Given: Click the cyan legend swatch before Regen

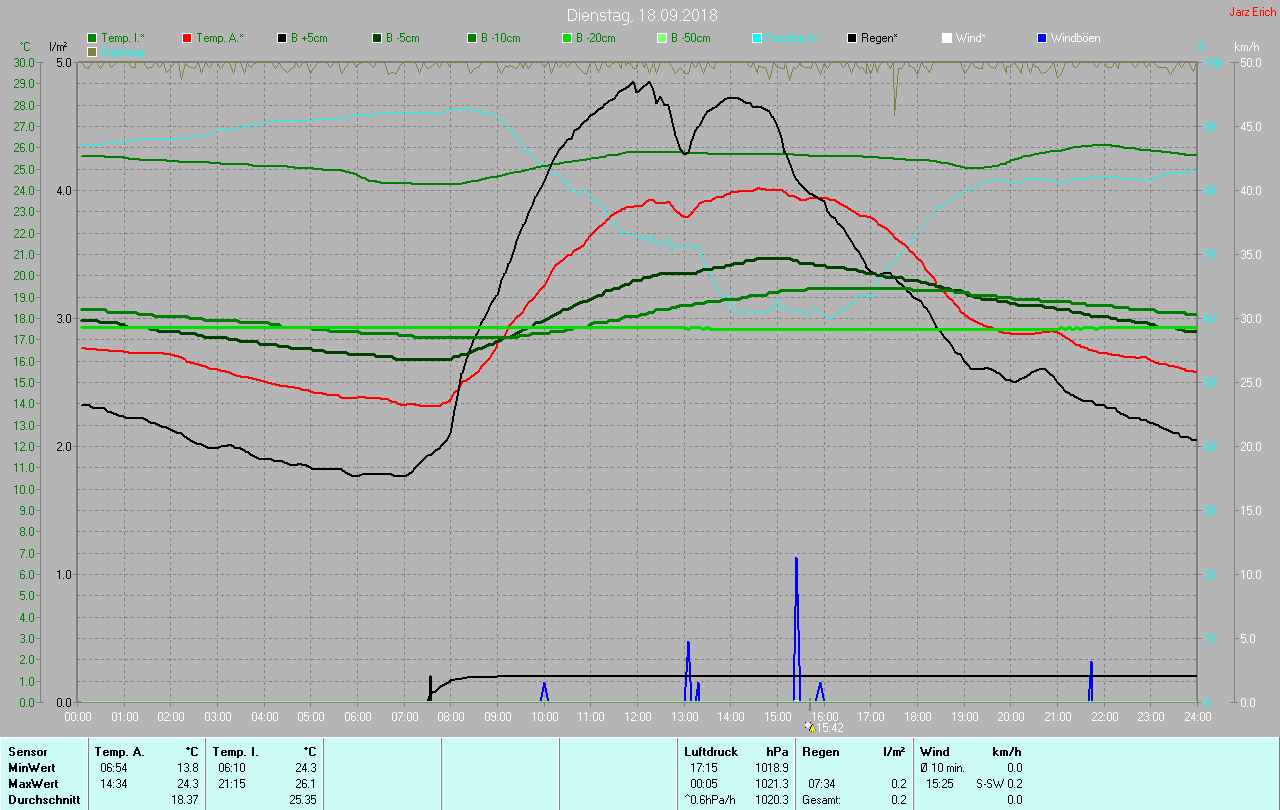Looking at the screenshot, I should tap(757, 38).
